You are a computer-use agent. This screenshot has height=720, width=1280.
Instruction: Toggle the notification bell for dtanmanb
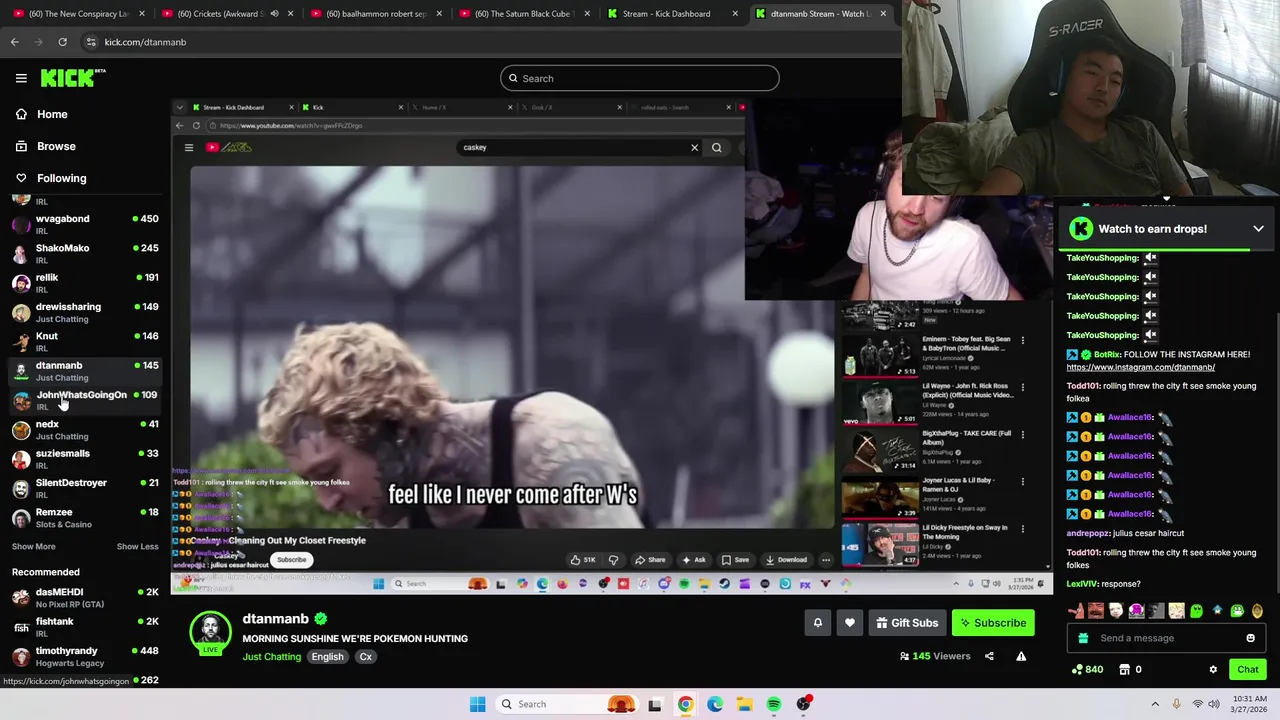(x=817, y=623)
